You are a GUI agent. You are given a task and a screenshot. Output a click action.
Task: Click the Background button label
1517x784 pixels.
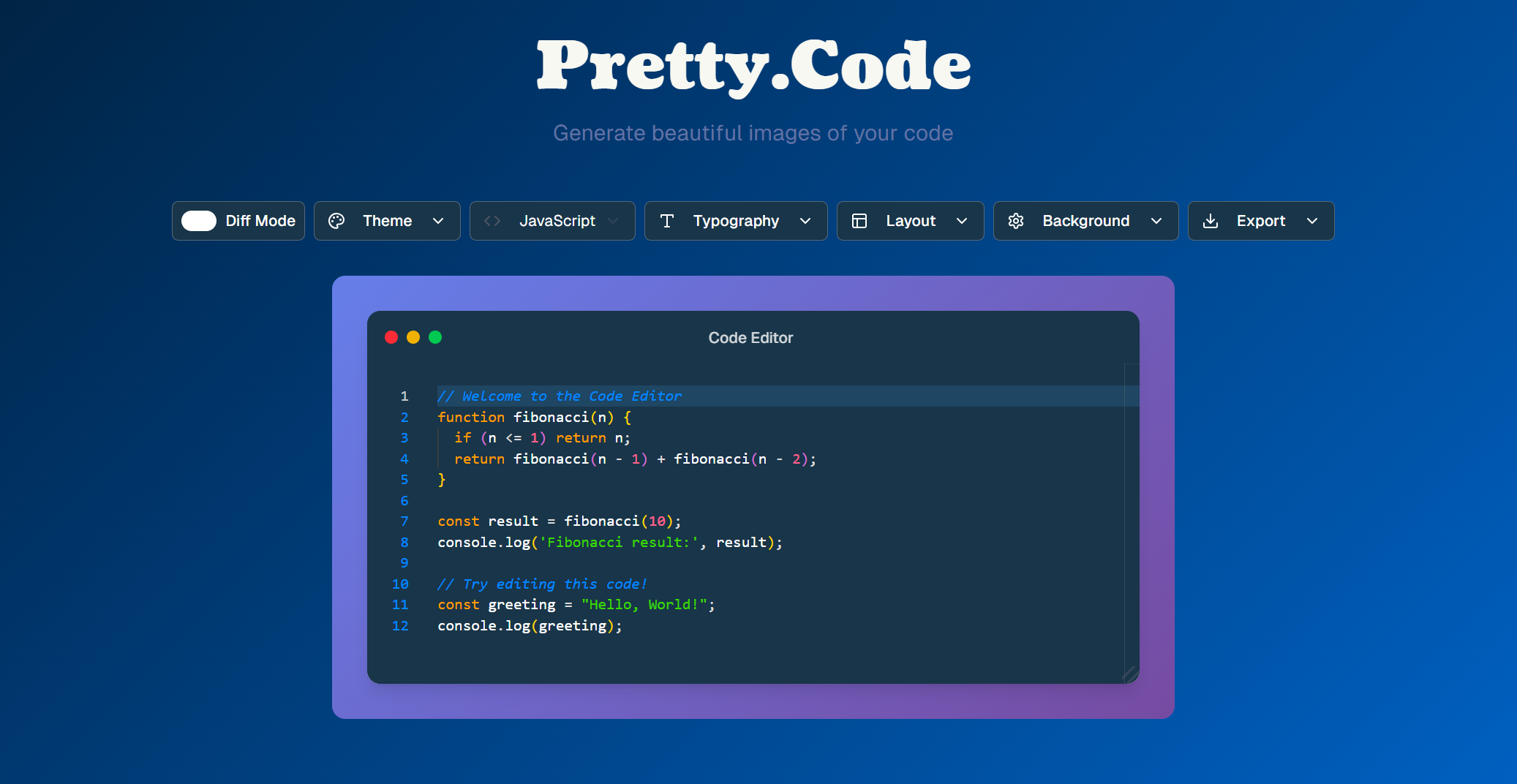(1086, 221)
